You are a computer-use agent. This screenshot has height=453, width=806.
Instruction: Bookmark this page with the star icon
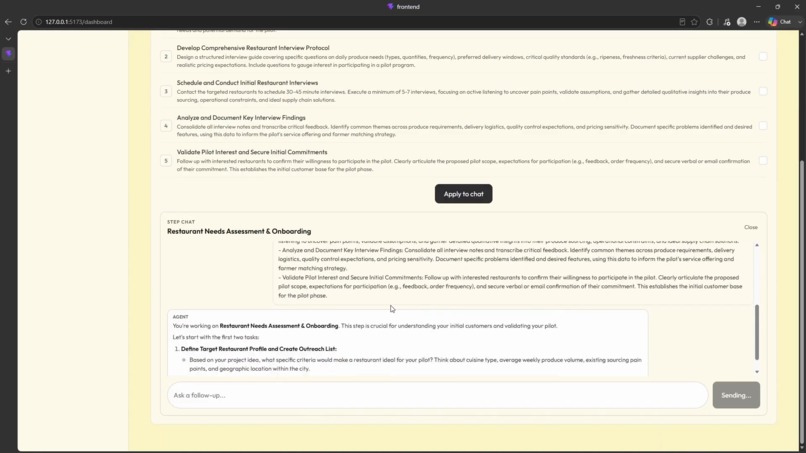tap(694, 22)
